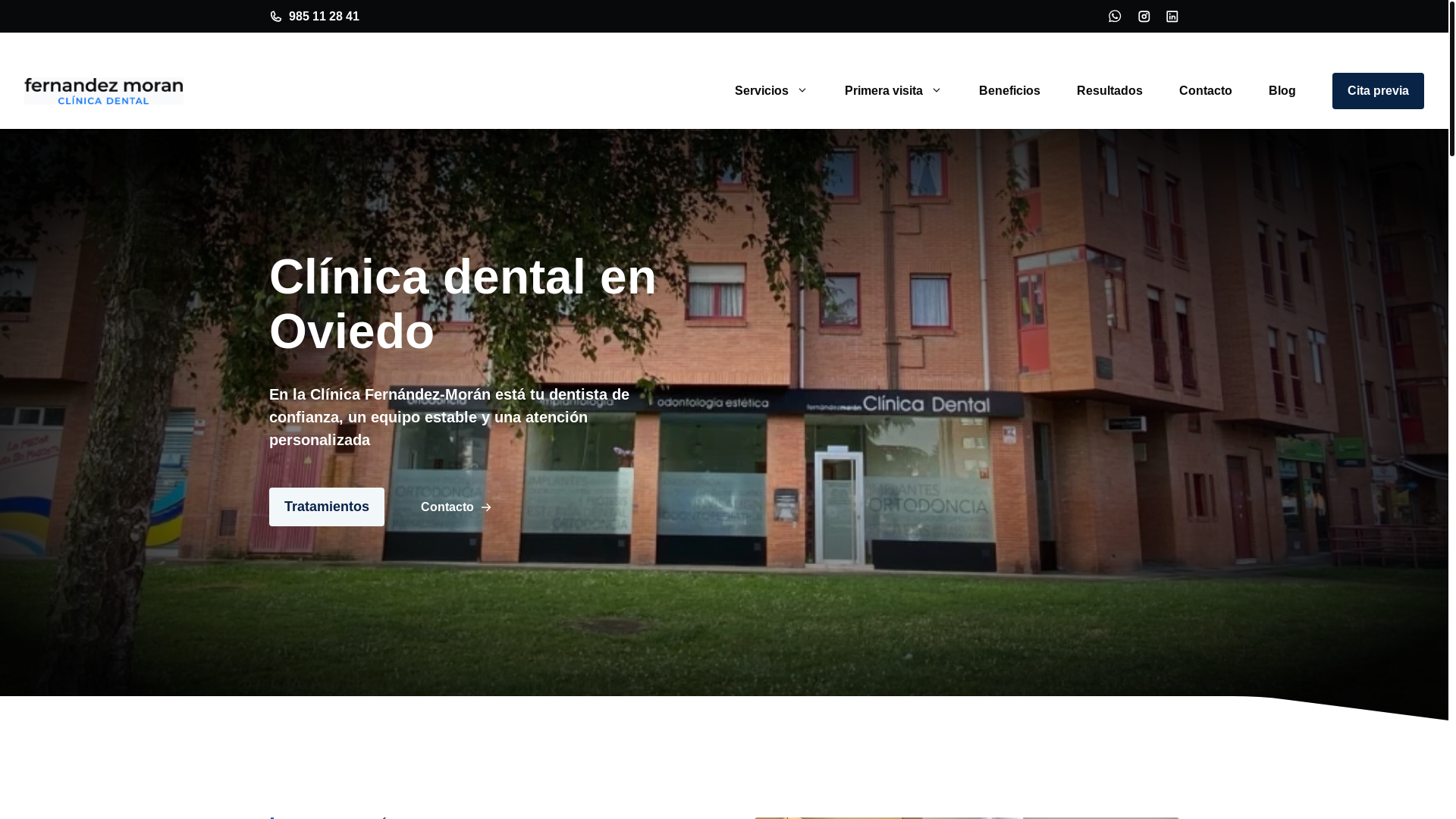Open the Instagram icon link

pyautogui.click(x=1144, y=16)
